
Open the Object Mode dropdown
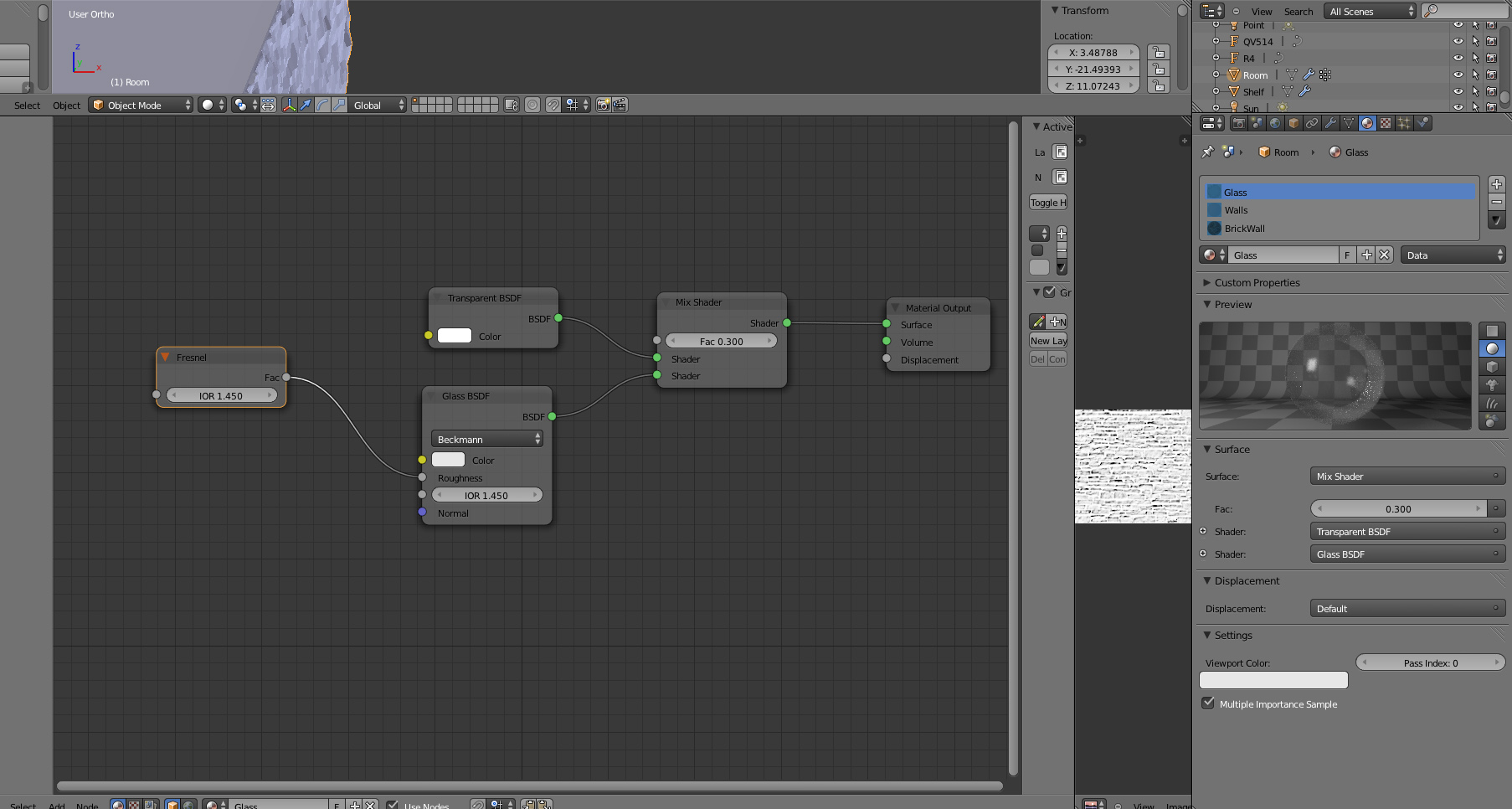click(141, 105)
